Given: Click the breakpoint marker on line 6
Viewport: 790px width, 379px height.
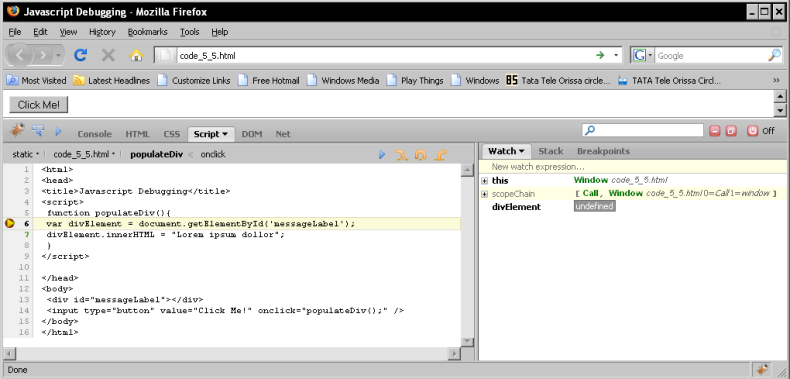Looking at the screenshot, I should (x=10, y=223).
